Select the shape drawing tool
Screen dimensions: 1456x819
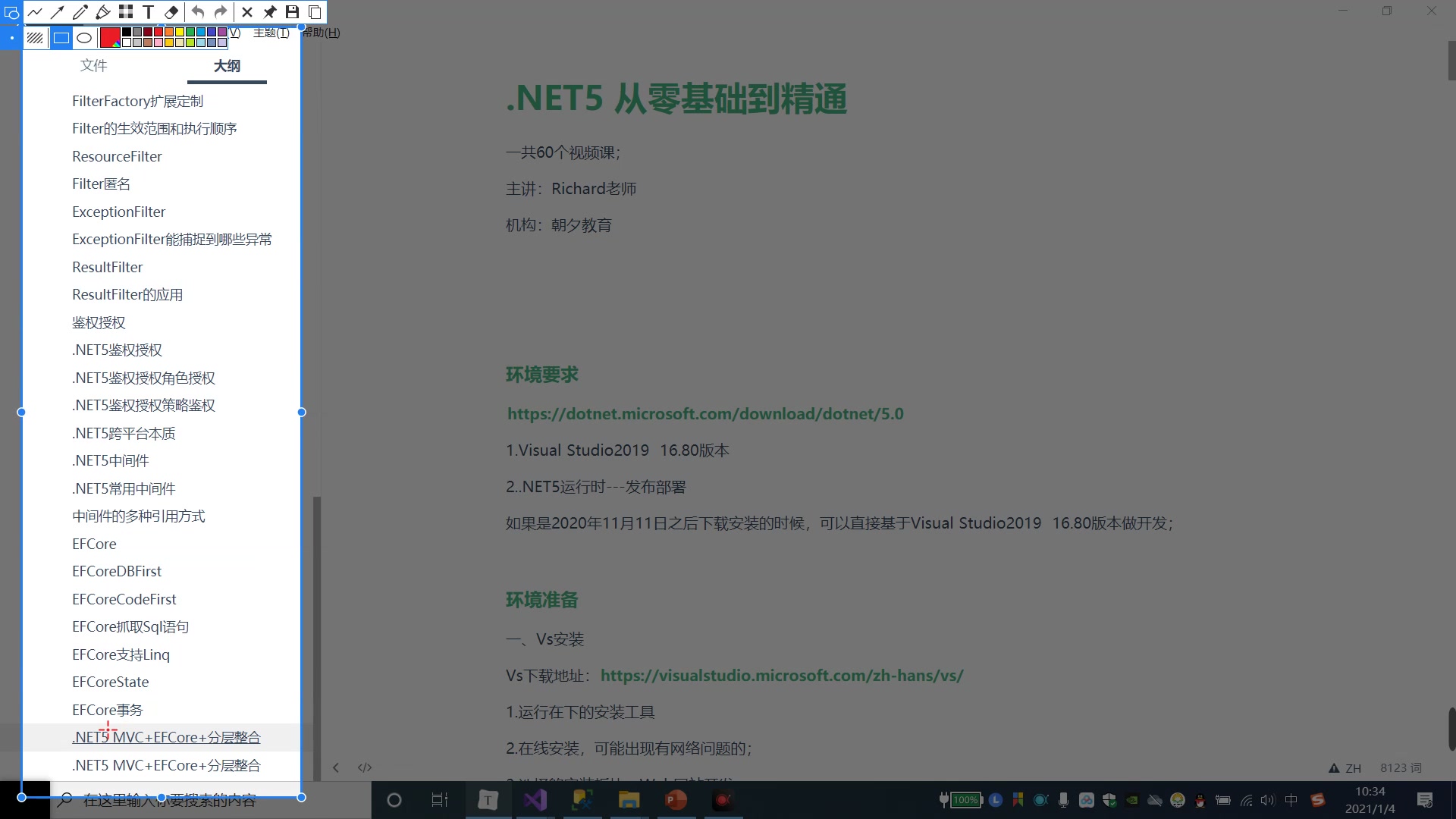(11, 12)
